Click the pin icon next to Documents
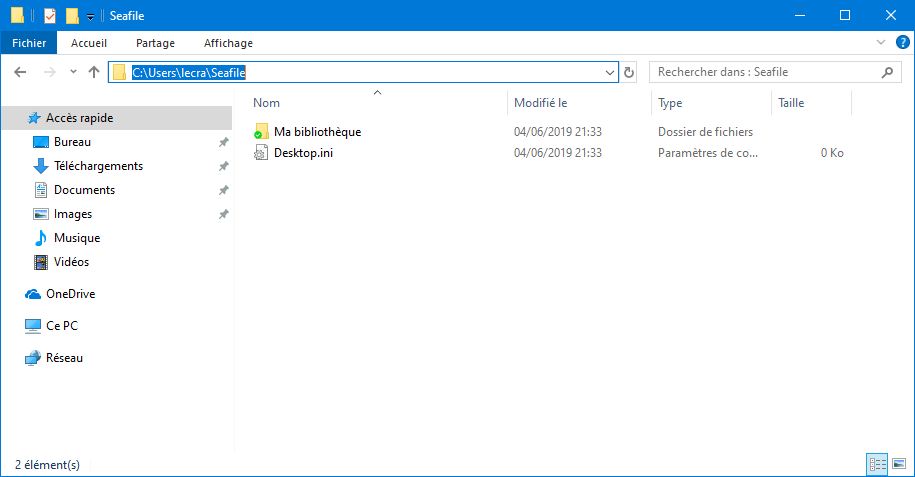Viewport: 915px width, 477px height. point(223,190)
